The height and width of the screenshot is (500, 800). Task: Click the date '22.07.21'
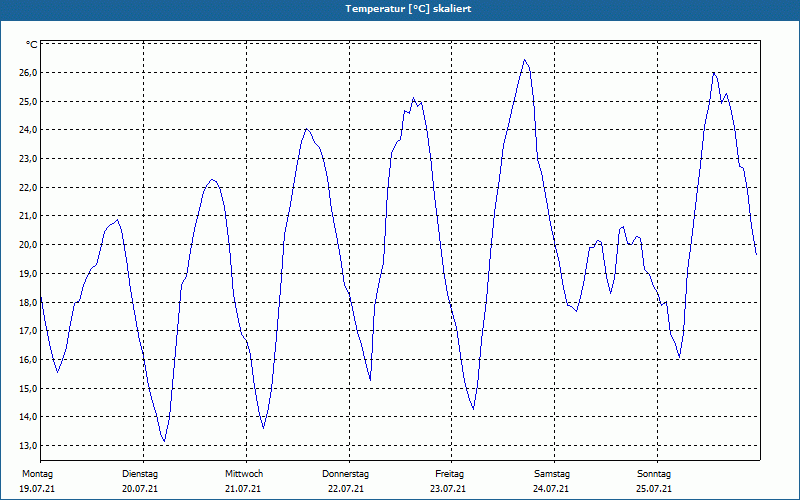346,489
